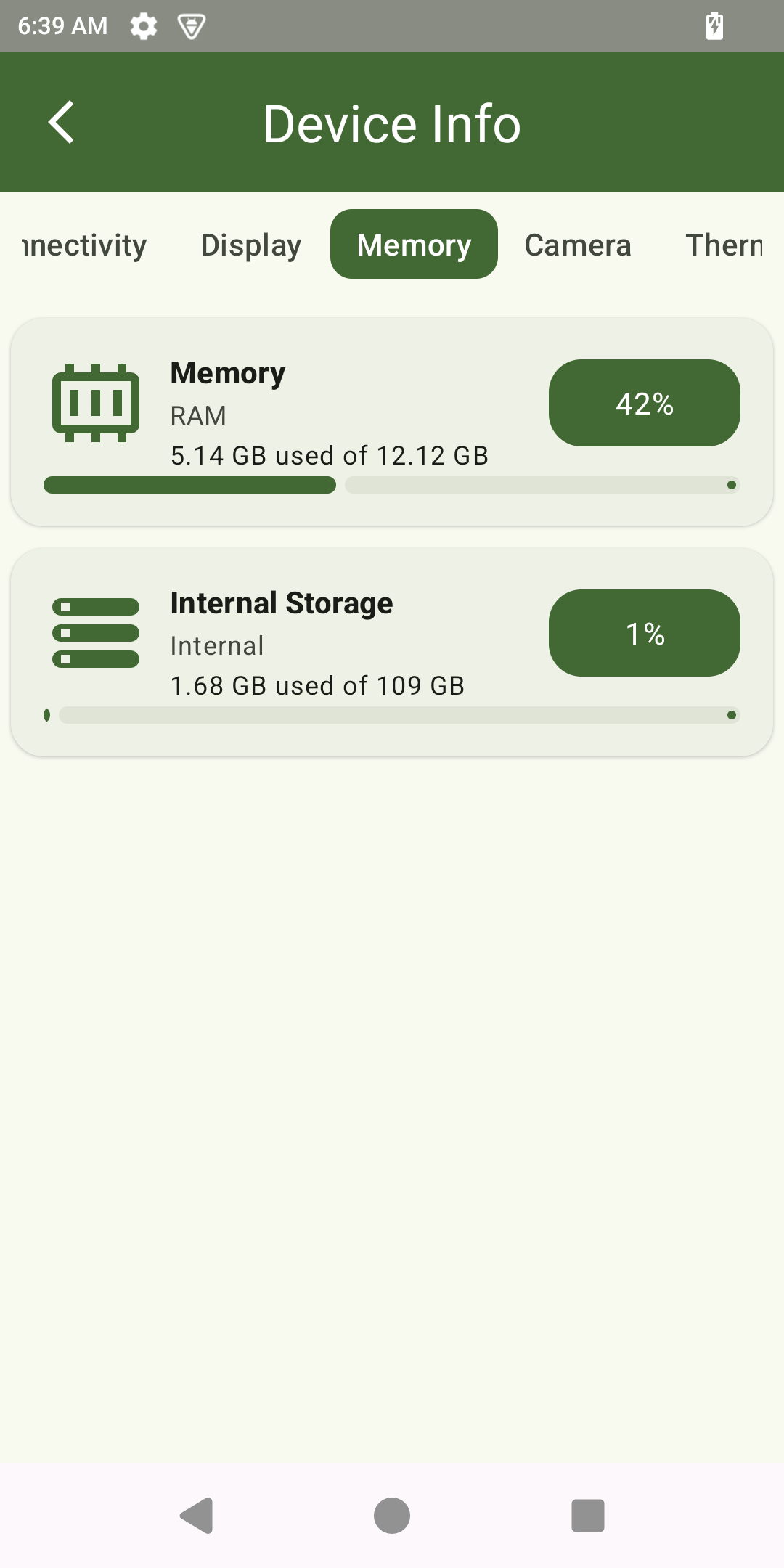Click the Internal Storage progress bar
The height and width of the screenshot is (1568, 784).
coord(392,715)
